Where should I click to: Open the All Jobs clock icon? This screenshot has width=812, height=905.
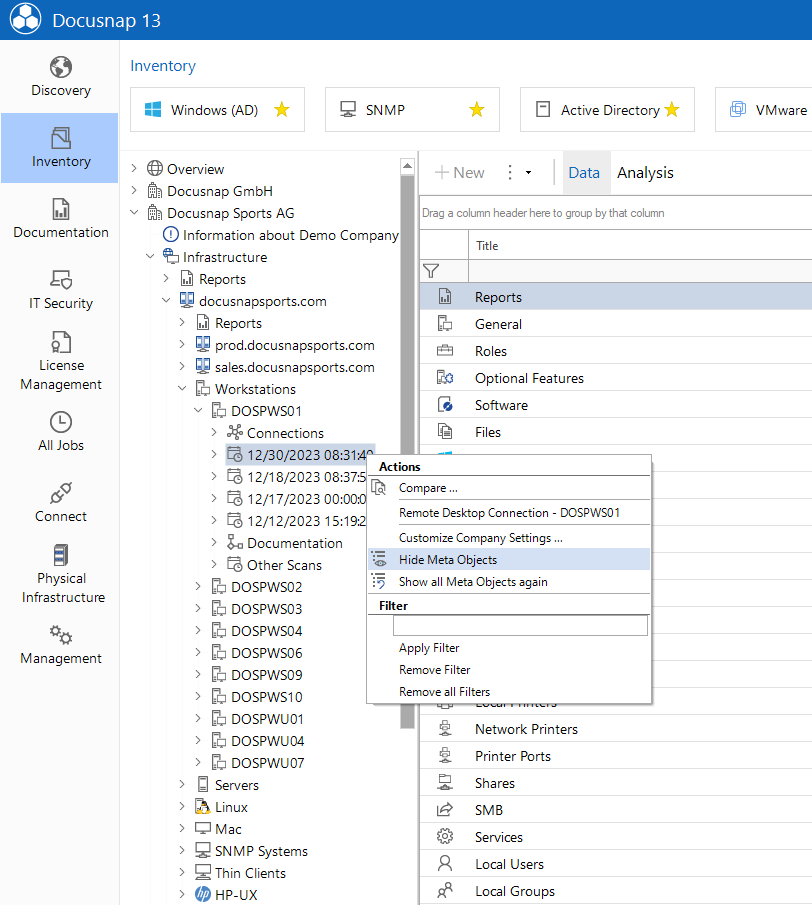(61, 422)
